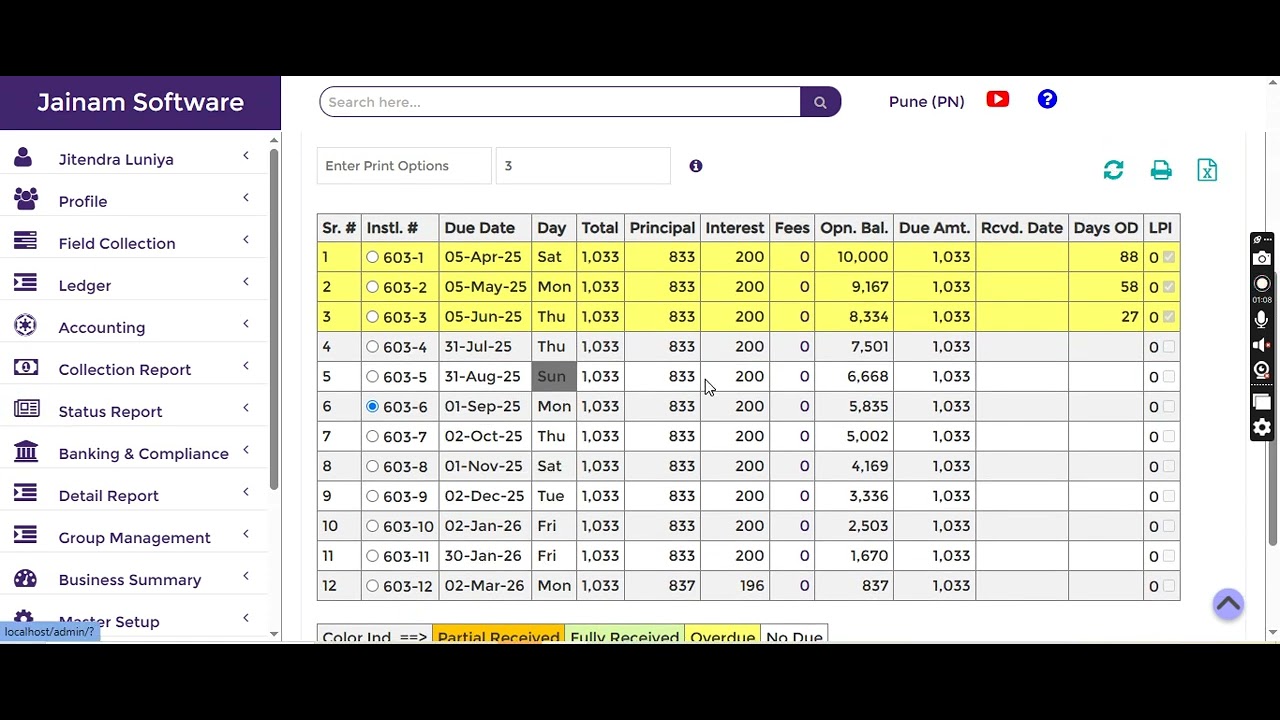The image size is (1280, 720).
Task: Click the Business Summary gauge icon
Action: (x=26, y=578)
